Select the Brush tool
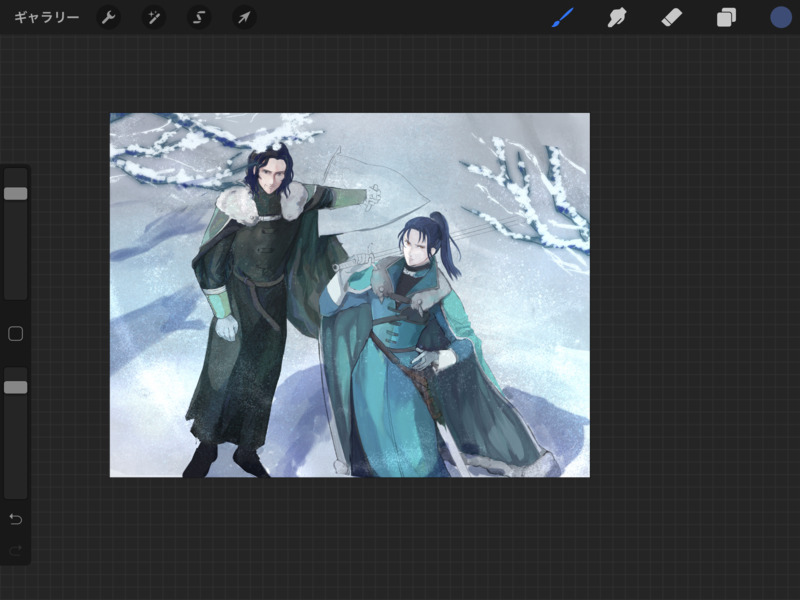Screen dimensions: 800x600 tap(562, 18)
